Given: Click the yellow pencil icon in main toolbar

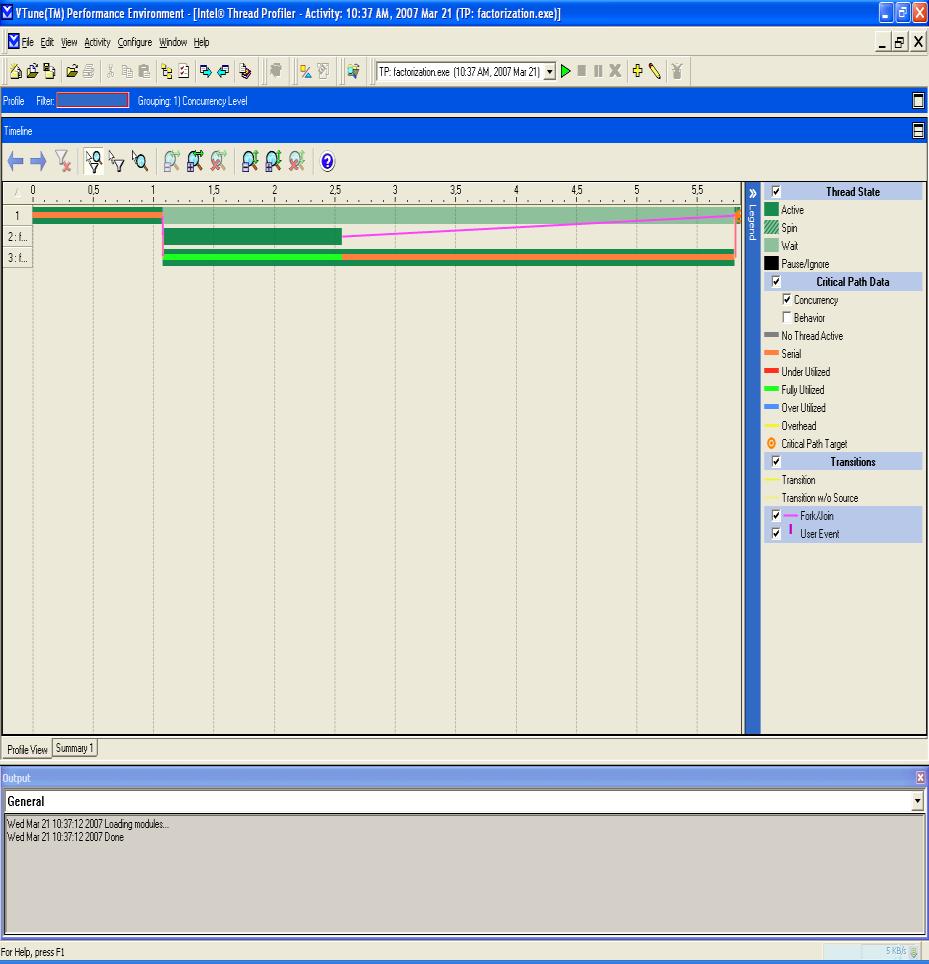Looking at the screenshot, I should (654, 71).
